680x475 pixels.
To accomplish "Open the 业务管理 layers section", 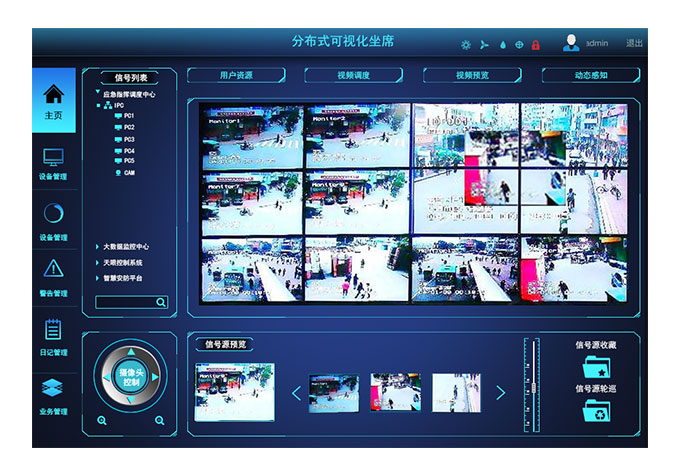I will [x=54, y=396].
